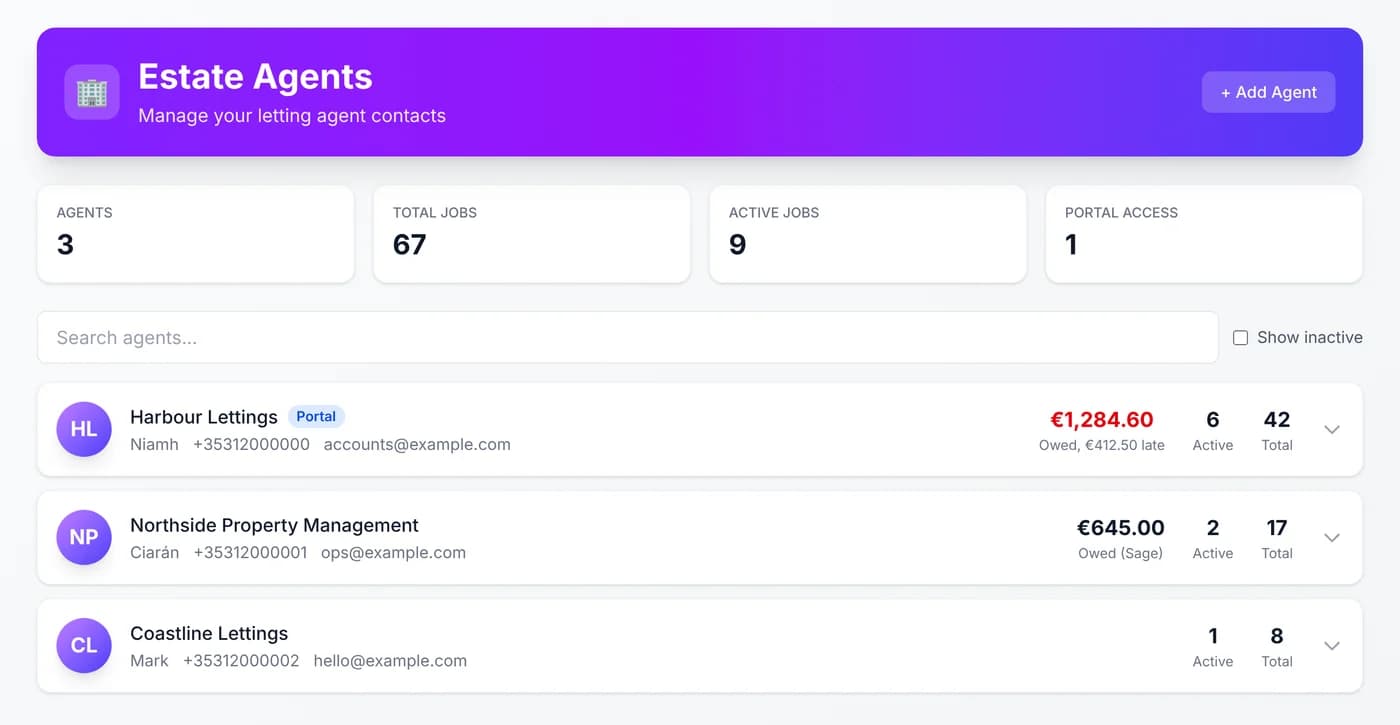Click Northside's 17 total jobs count
This screenshot has width=1400, height=725.
(1277, 528)
